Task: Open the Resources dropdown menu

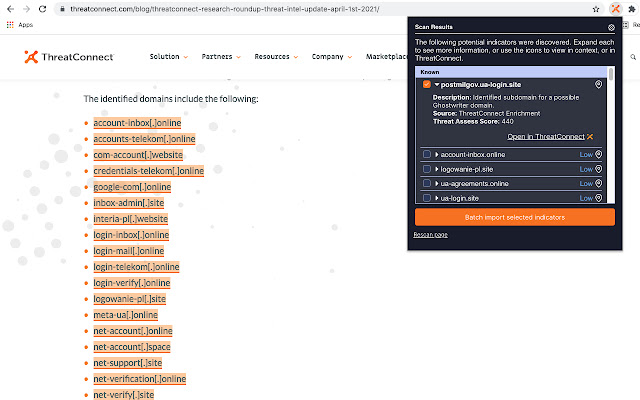Action: tap(276, 57)
